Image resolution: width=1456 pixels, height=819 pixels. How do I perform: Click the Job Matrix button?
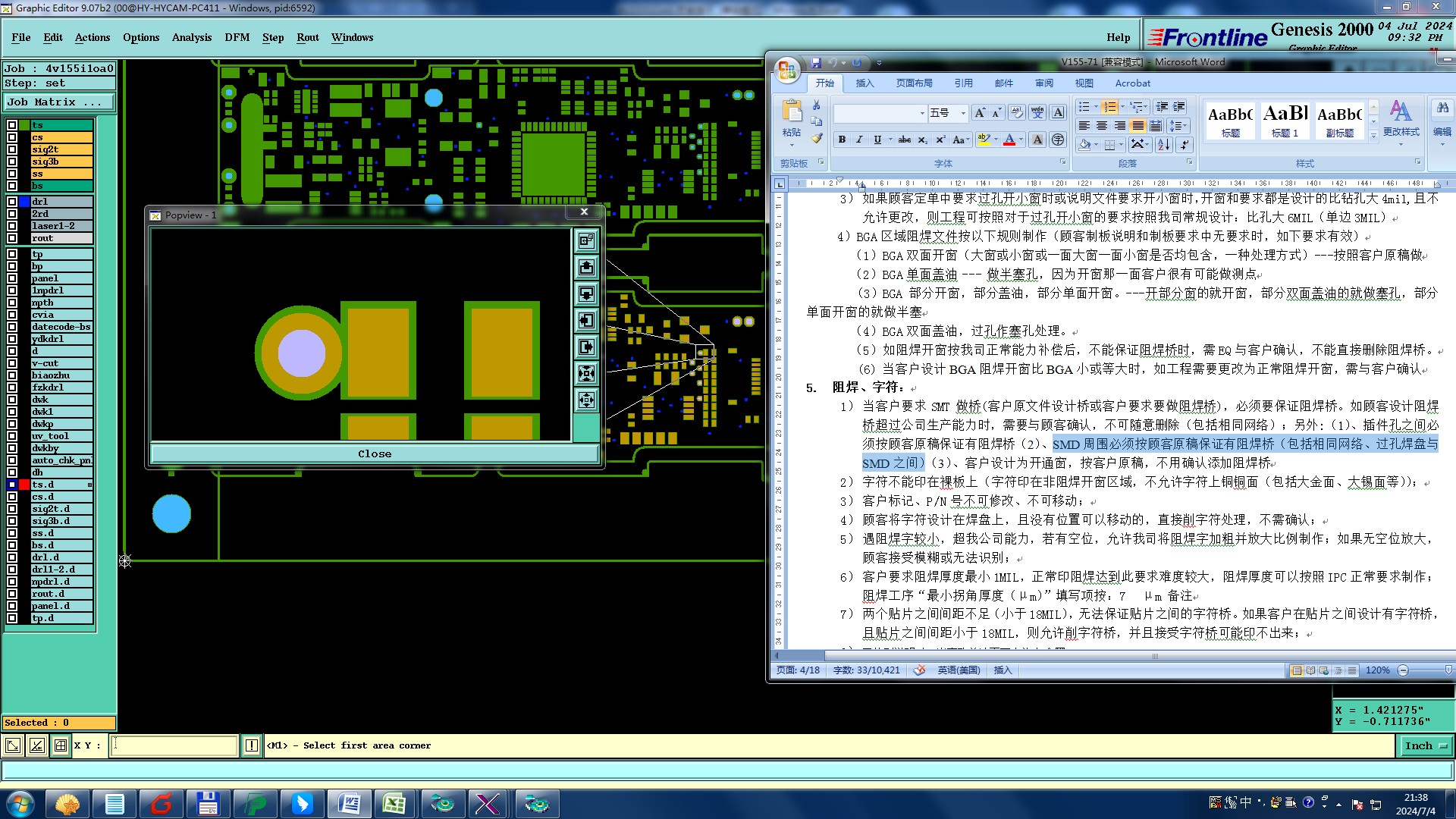coord(59,102)
